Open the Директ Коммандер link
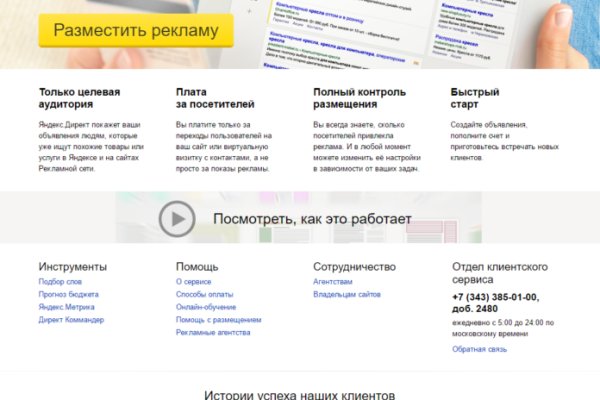 71,320
